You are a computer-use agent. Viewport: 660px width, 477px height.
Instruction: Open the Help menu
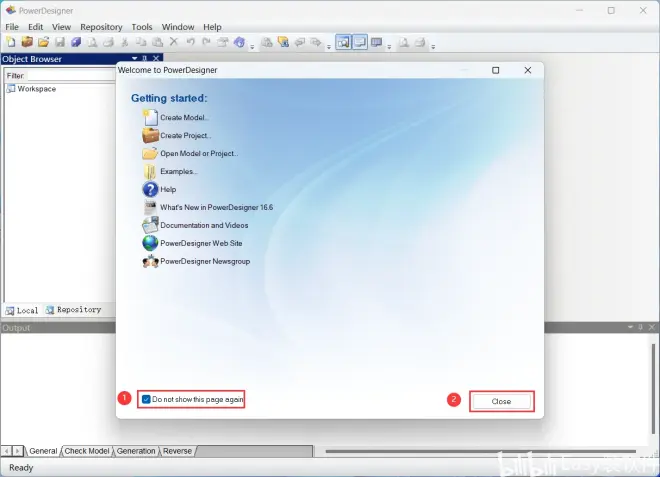(x=212, y=27)
